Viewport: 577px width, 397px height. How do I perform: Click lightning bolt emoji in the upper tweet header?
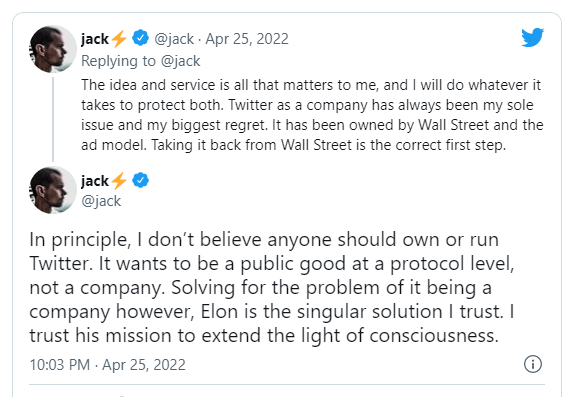coord(118,38)
